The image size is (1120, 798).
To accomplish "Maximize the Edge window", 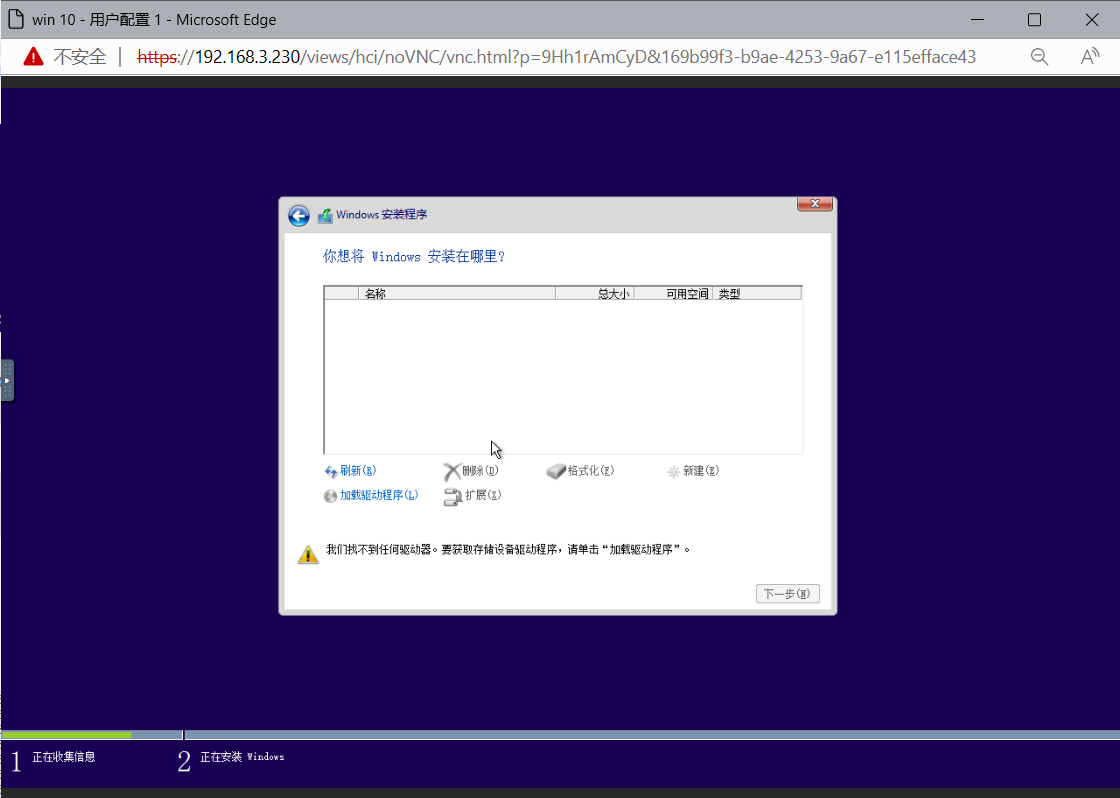I will coord(1034,20).
